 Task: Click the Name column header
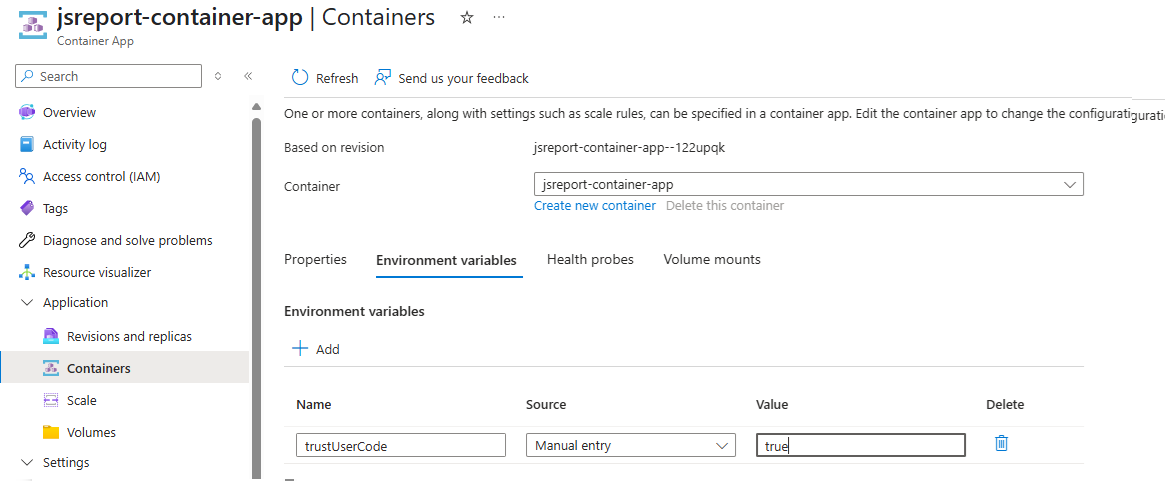coord(314,404)
